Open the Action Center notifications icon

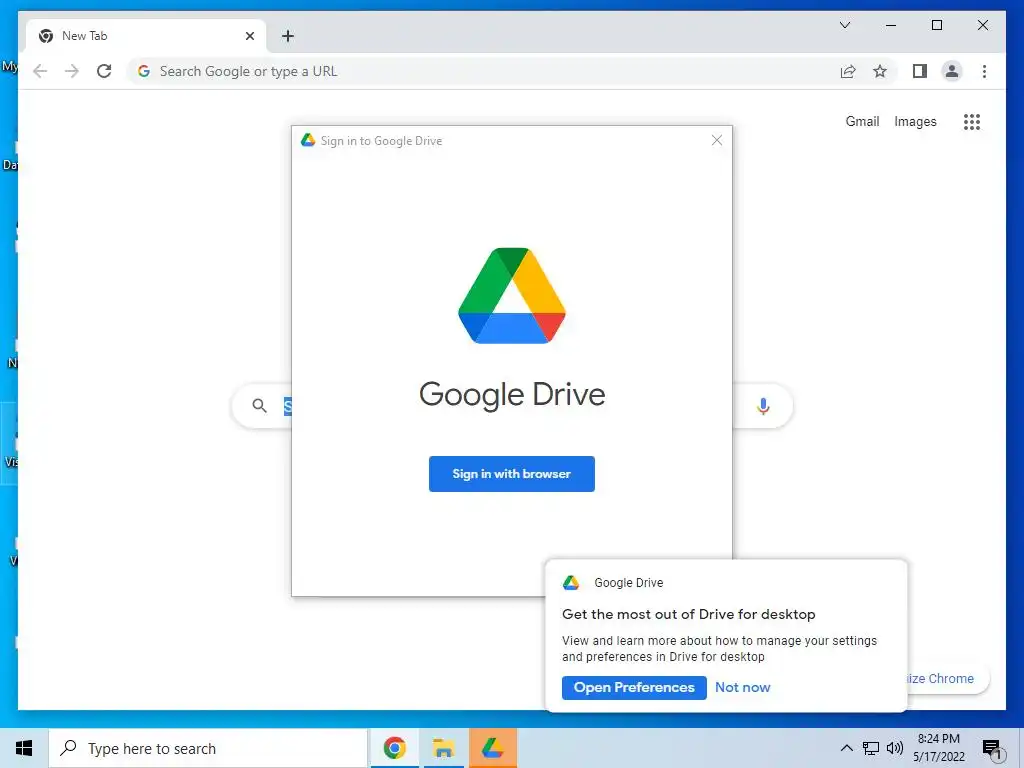pos(992,749)
